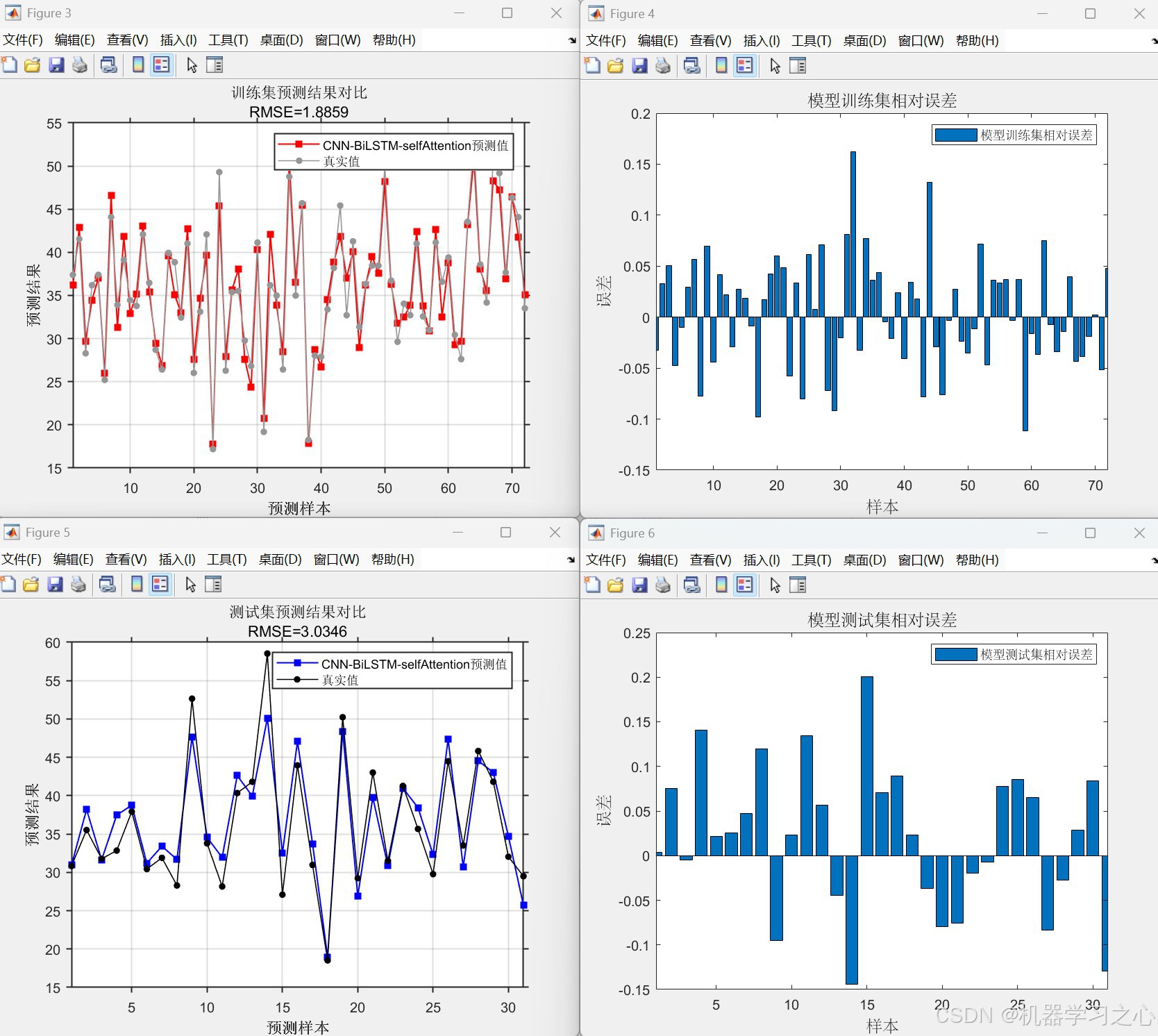Open 查看(V) menu in Figure 3
Viewport: 1158px width, 1036px height.
click(128, 40)
